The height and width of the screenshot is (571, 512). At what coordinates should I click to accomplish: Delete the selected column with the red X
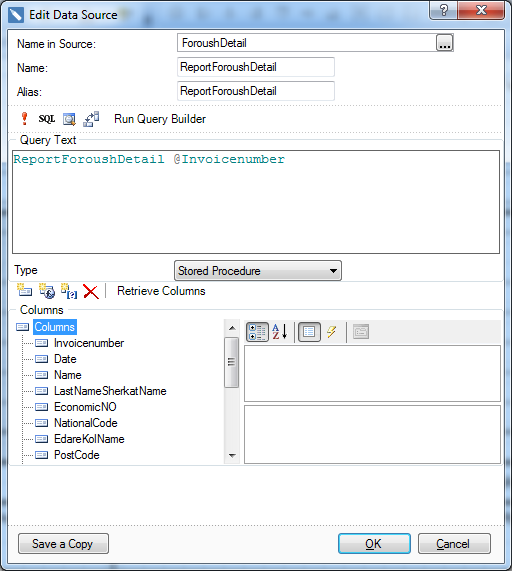(91, 291)
